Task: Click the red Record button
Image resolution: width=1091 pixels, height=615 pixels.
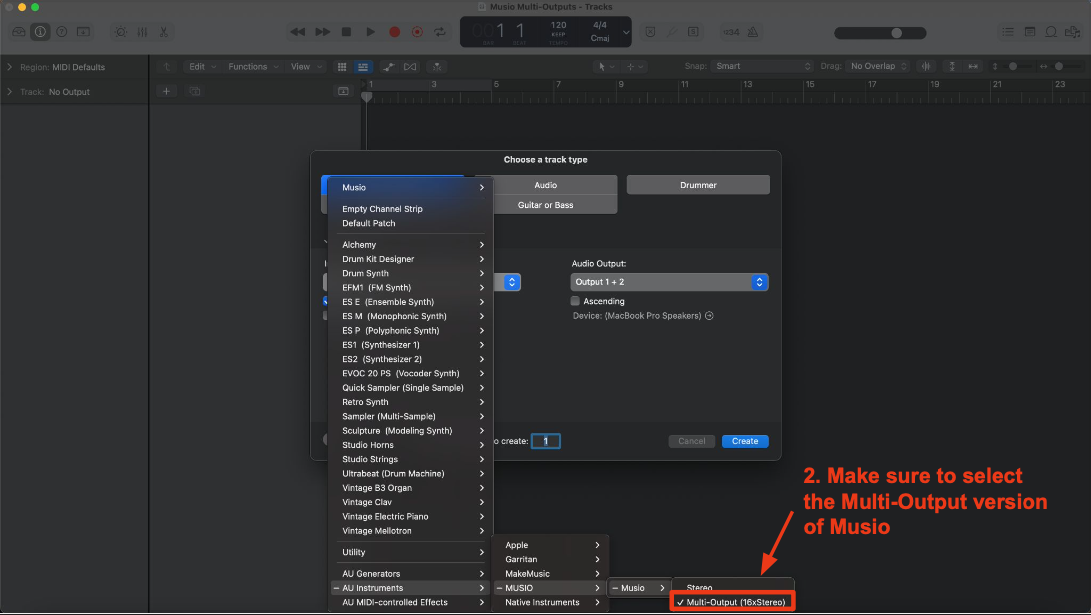Action: 395,32
